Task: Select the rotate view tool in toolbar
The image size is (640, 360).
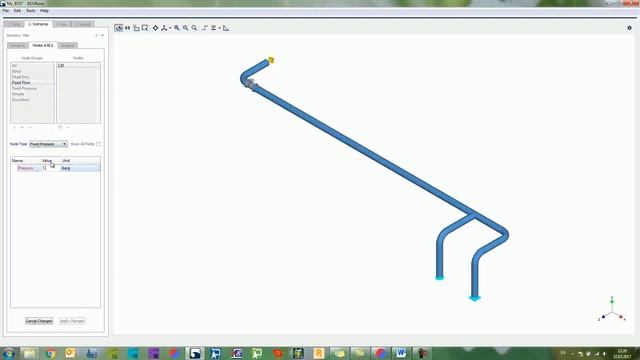Action: click(x=118, y=28)
